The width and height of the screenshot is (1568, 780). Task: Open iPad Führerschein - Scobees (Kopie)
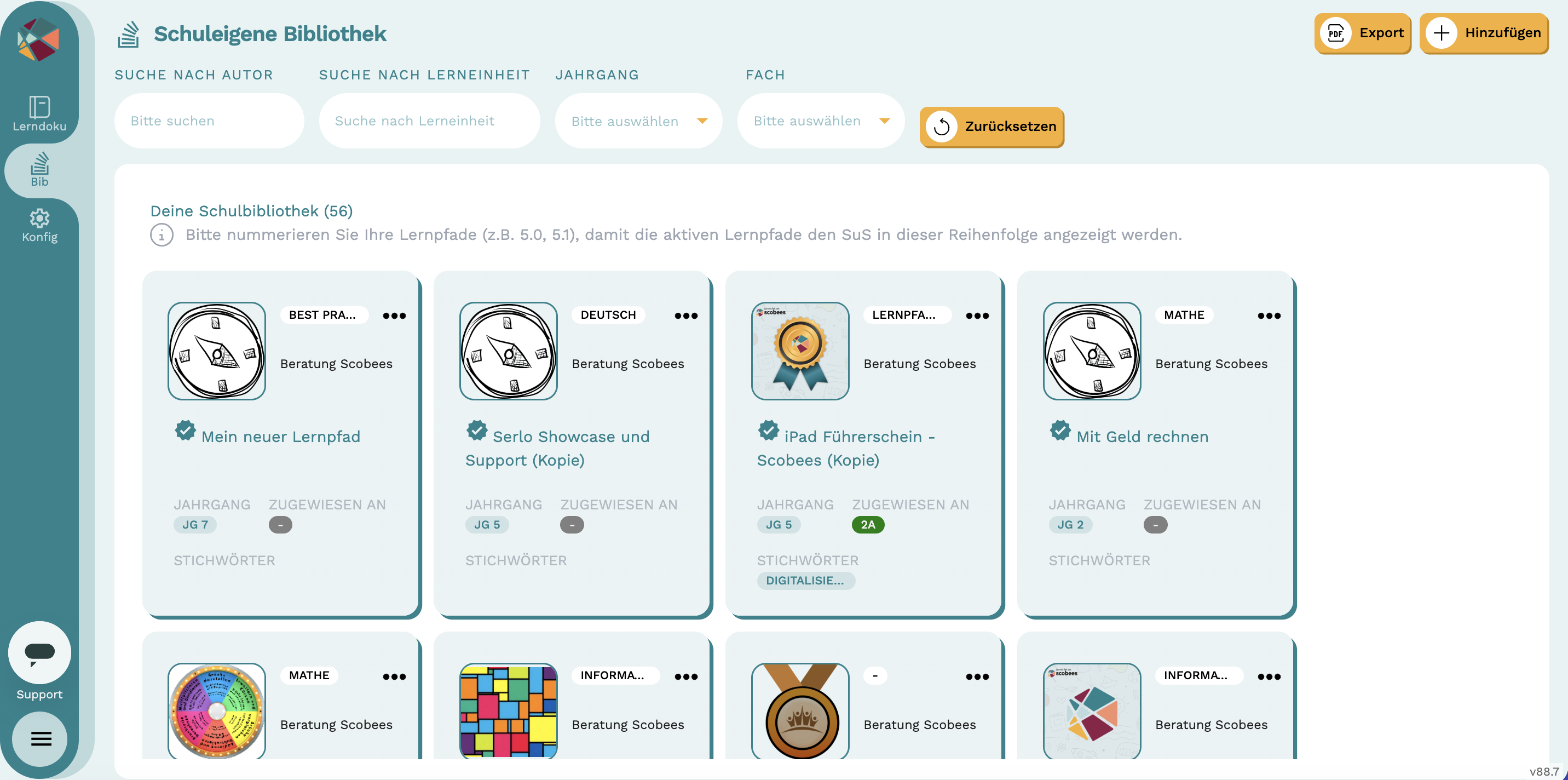pos(846,448)
